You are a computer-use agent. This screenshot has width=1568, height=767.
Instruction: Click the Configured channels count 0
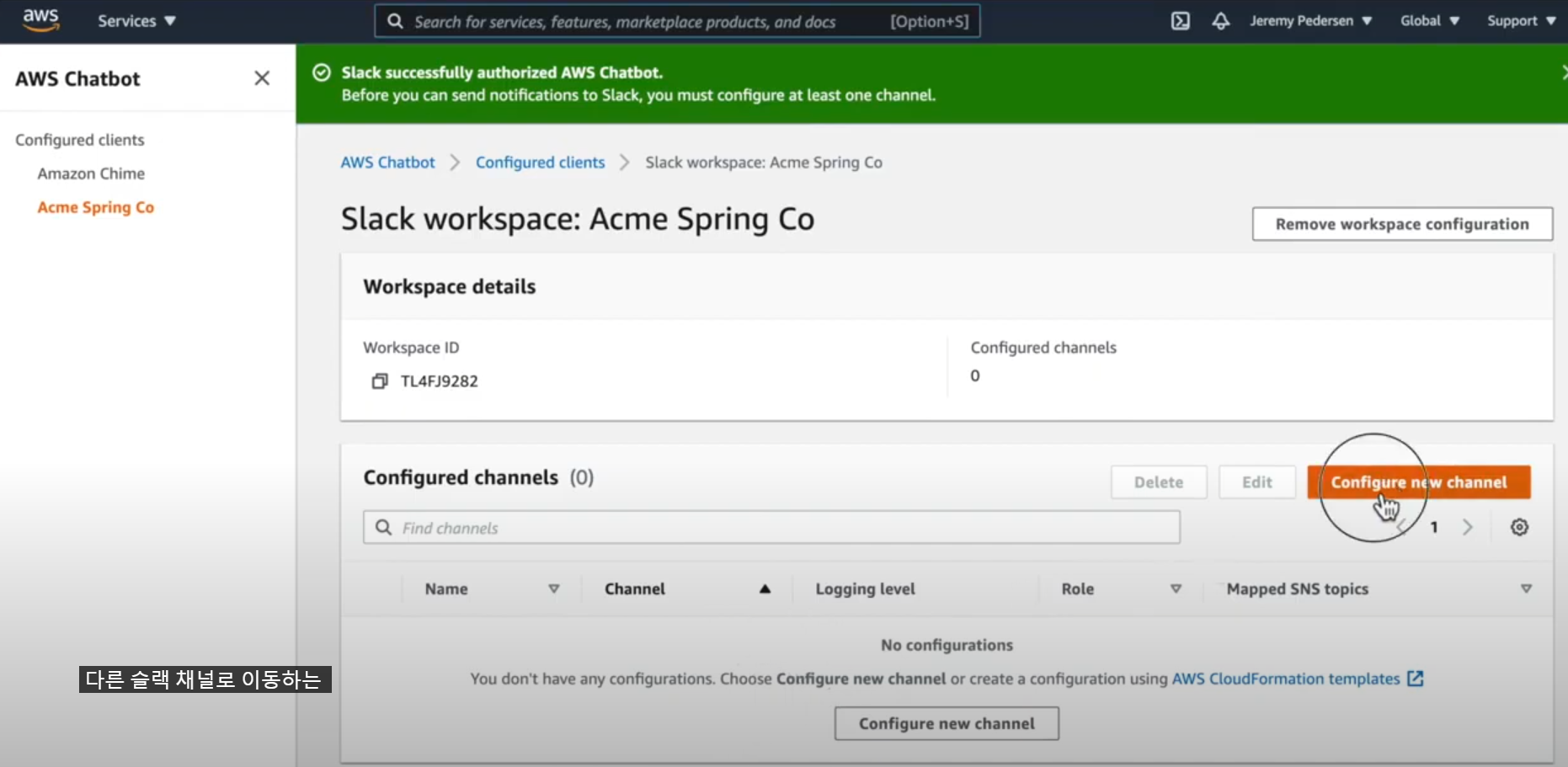975,376
